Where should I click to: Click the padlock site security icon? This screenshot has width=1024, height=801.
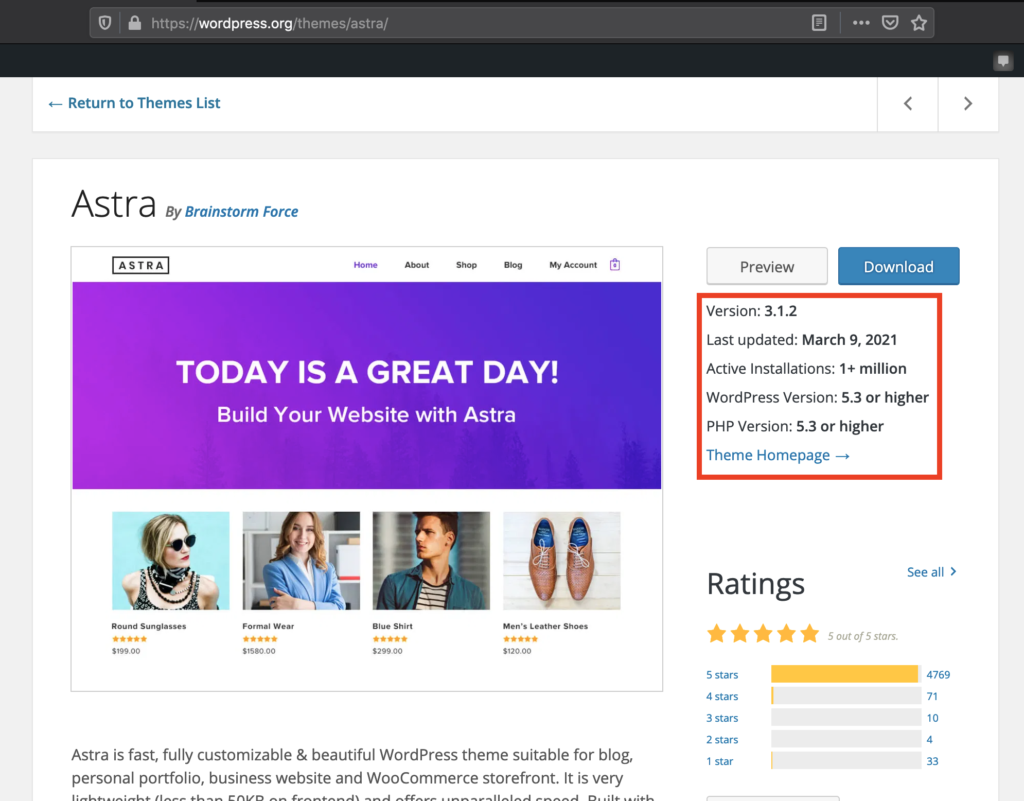pyautogui.click(x=135, y=24)
